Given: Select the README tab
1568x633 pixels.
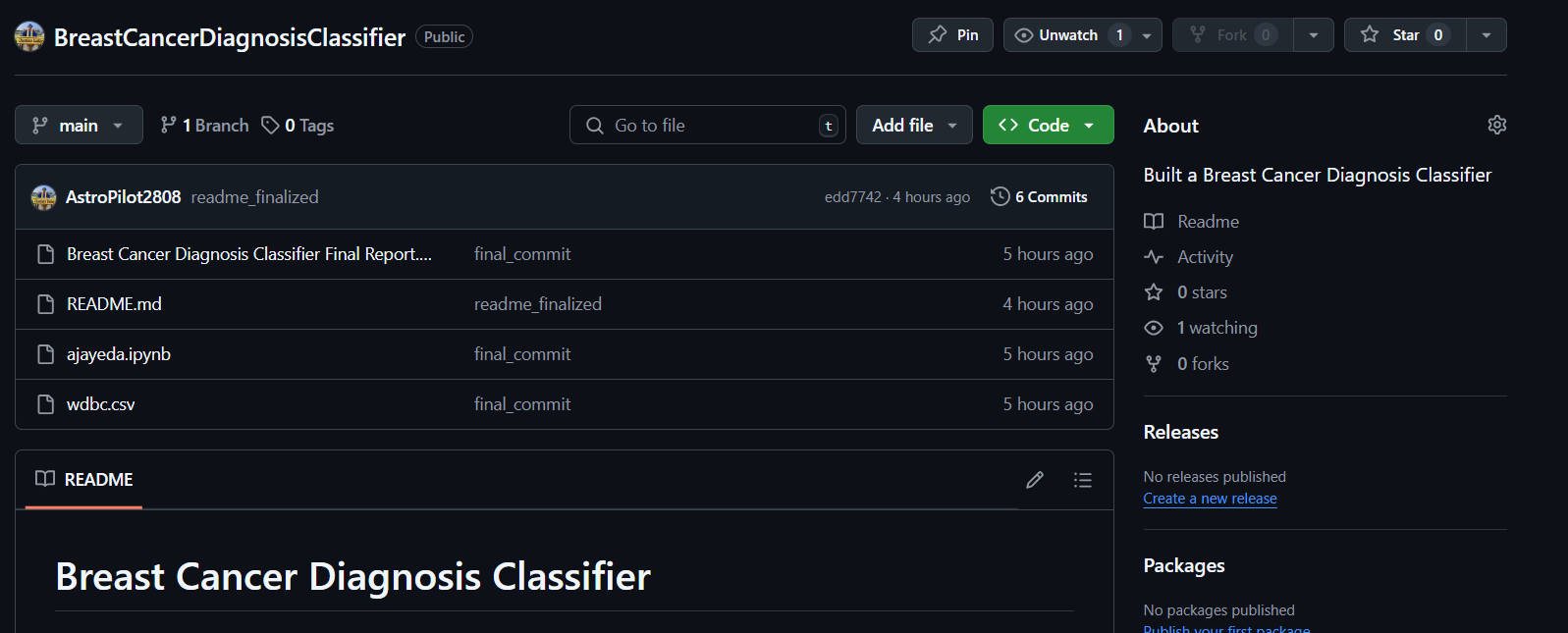Looking at the screenshot, I should click(x=84, y=480).
